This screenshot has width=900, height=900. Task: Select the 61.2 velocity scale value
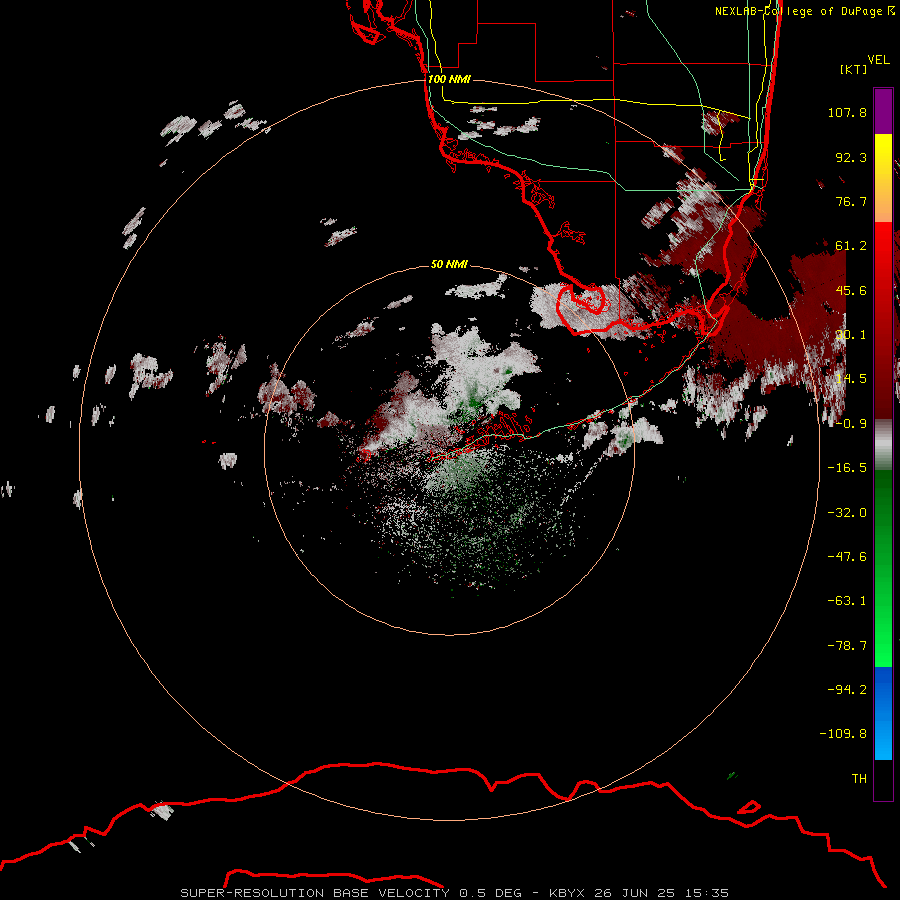[851, 246]
